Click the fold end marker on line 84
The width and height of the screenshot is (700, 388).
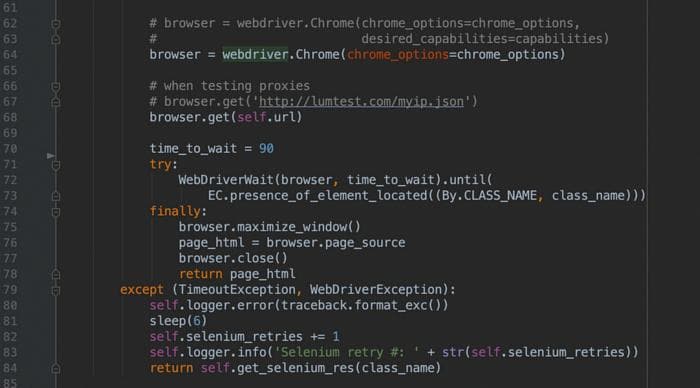pos(56,368)
